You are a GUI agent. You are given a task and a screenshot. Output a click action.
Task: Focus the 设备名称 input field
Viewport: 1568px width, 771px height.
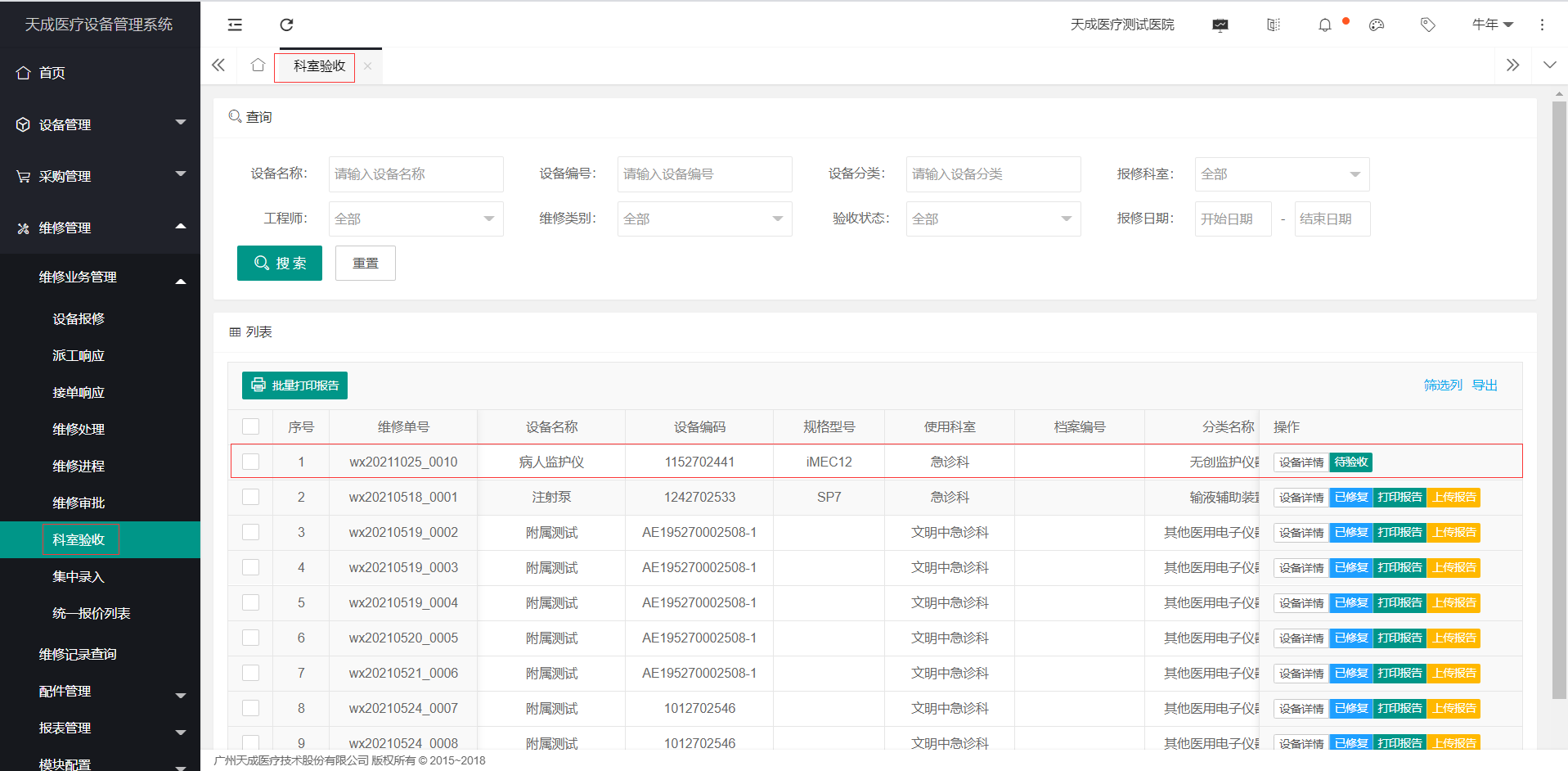416,174
